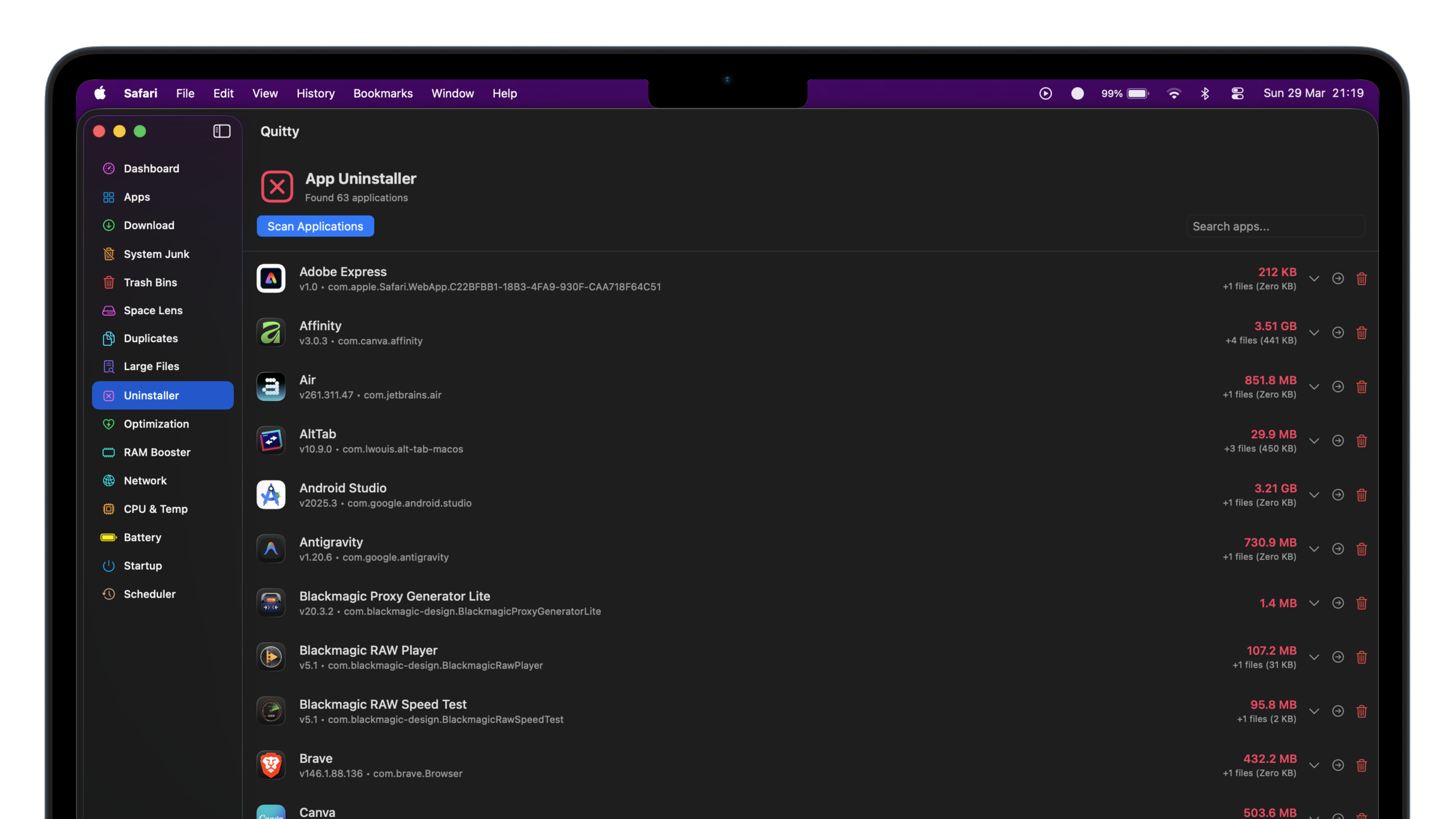Viewport: 1456px width, 819px height.
Task: Click the Search apps field
Action: coord(1275,226)
